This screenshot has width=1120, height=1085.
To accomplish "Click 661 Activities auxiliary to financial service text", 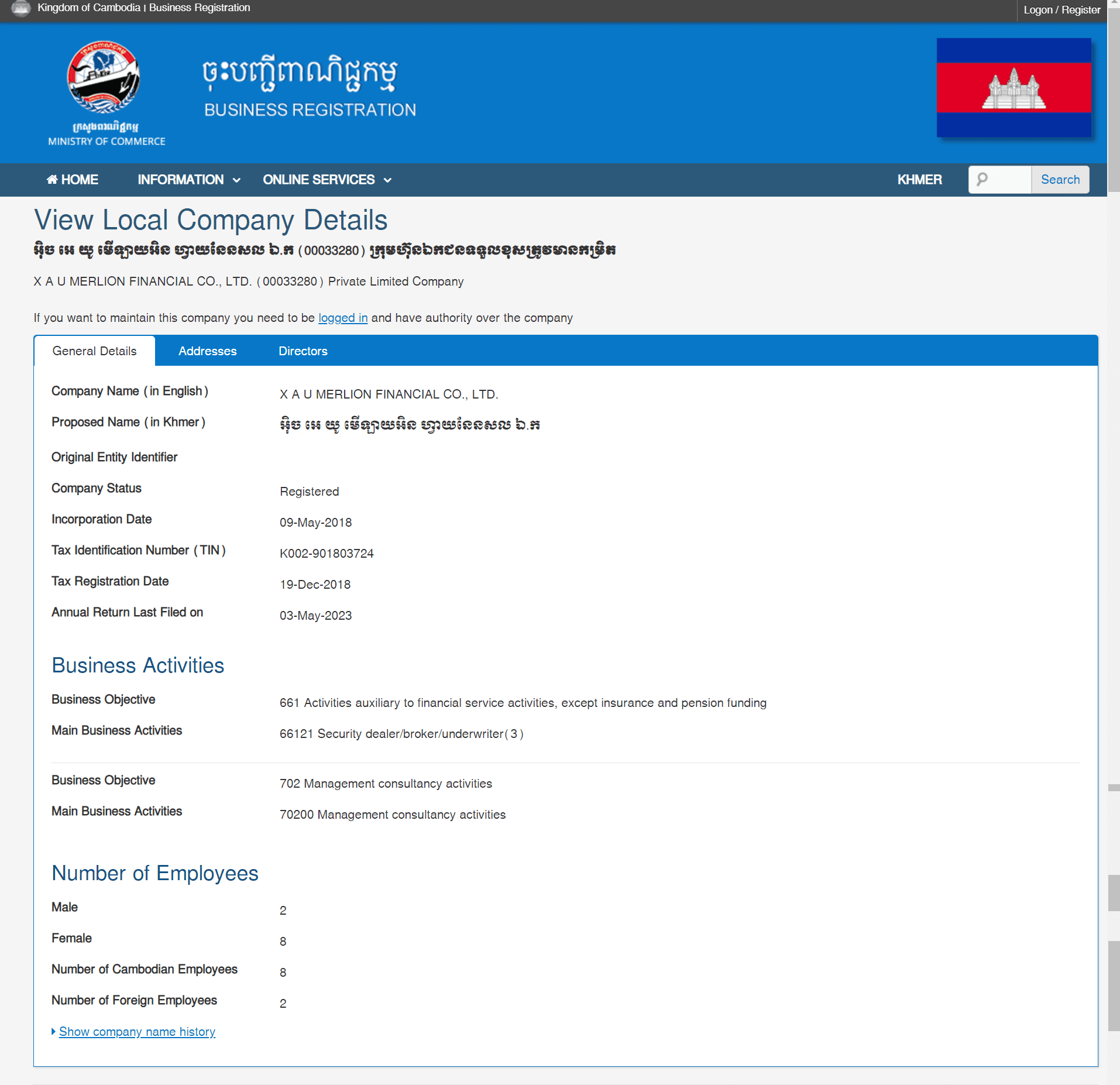I will 523,703.
